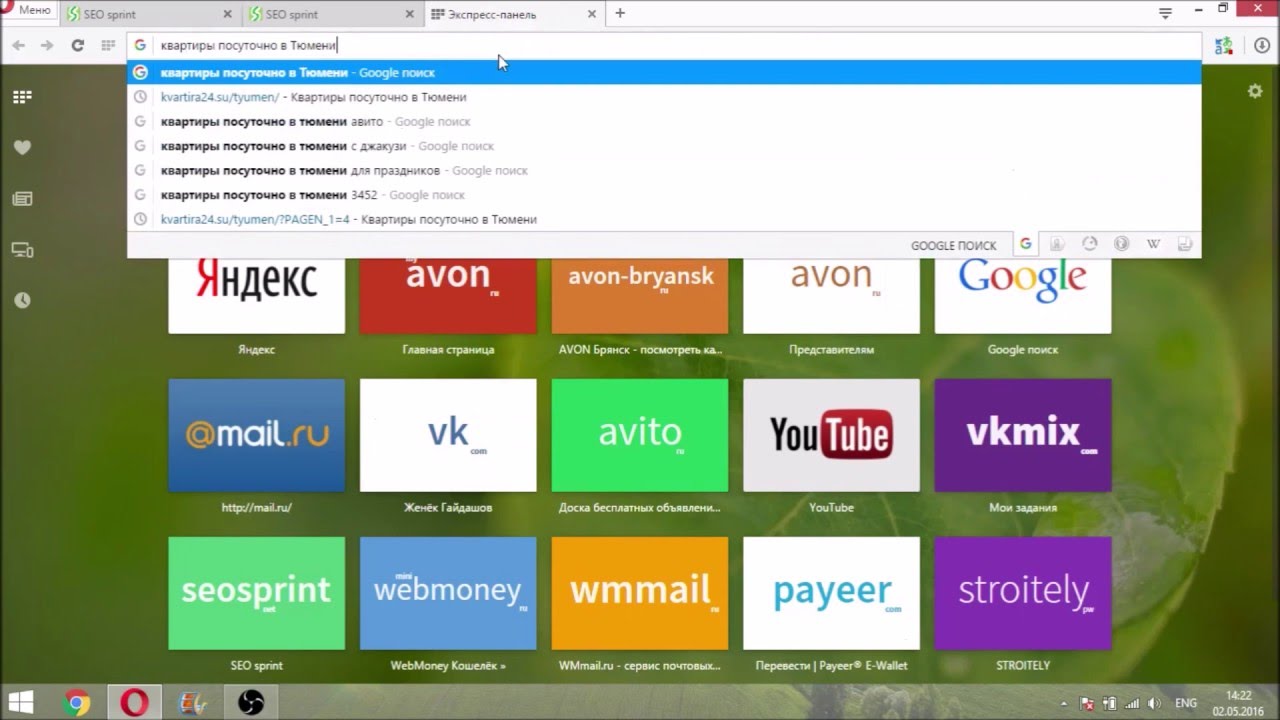Image resolution: width=1280 pixels, height=720 pixels.
Task: Open the News icon in sidebar
Action: point(22,199)
